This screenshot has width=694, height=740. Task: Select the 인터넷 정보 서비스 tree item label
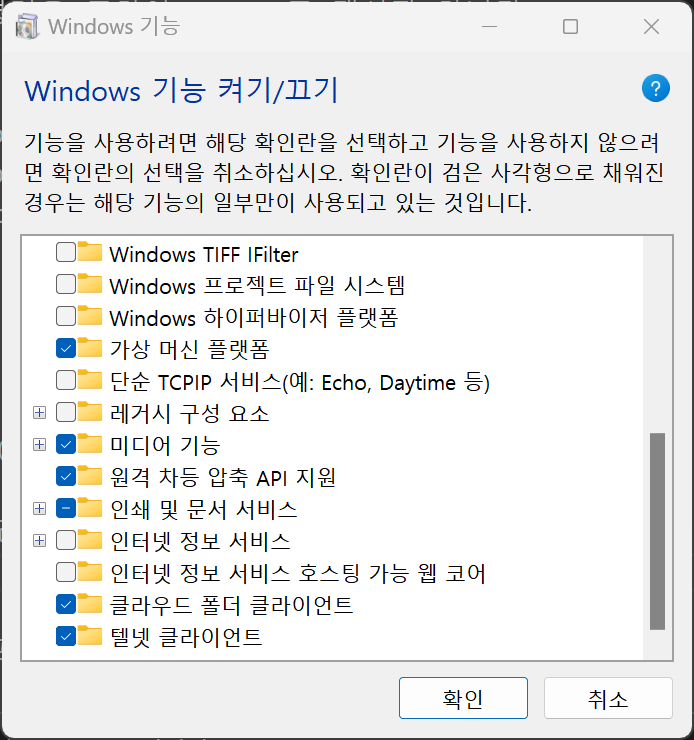click(x=199, y=541)
